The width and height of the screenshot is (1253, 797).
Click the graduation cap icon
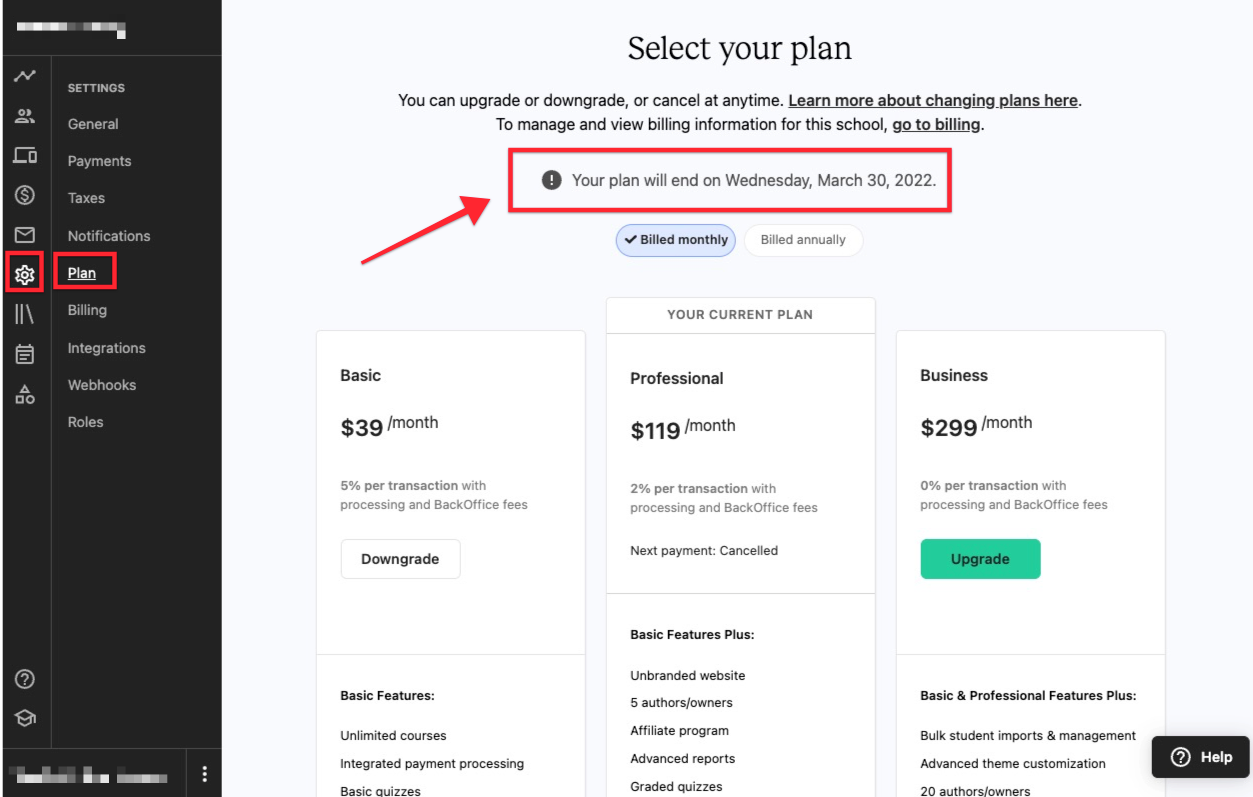pos(25,718)
